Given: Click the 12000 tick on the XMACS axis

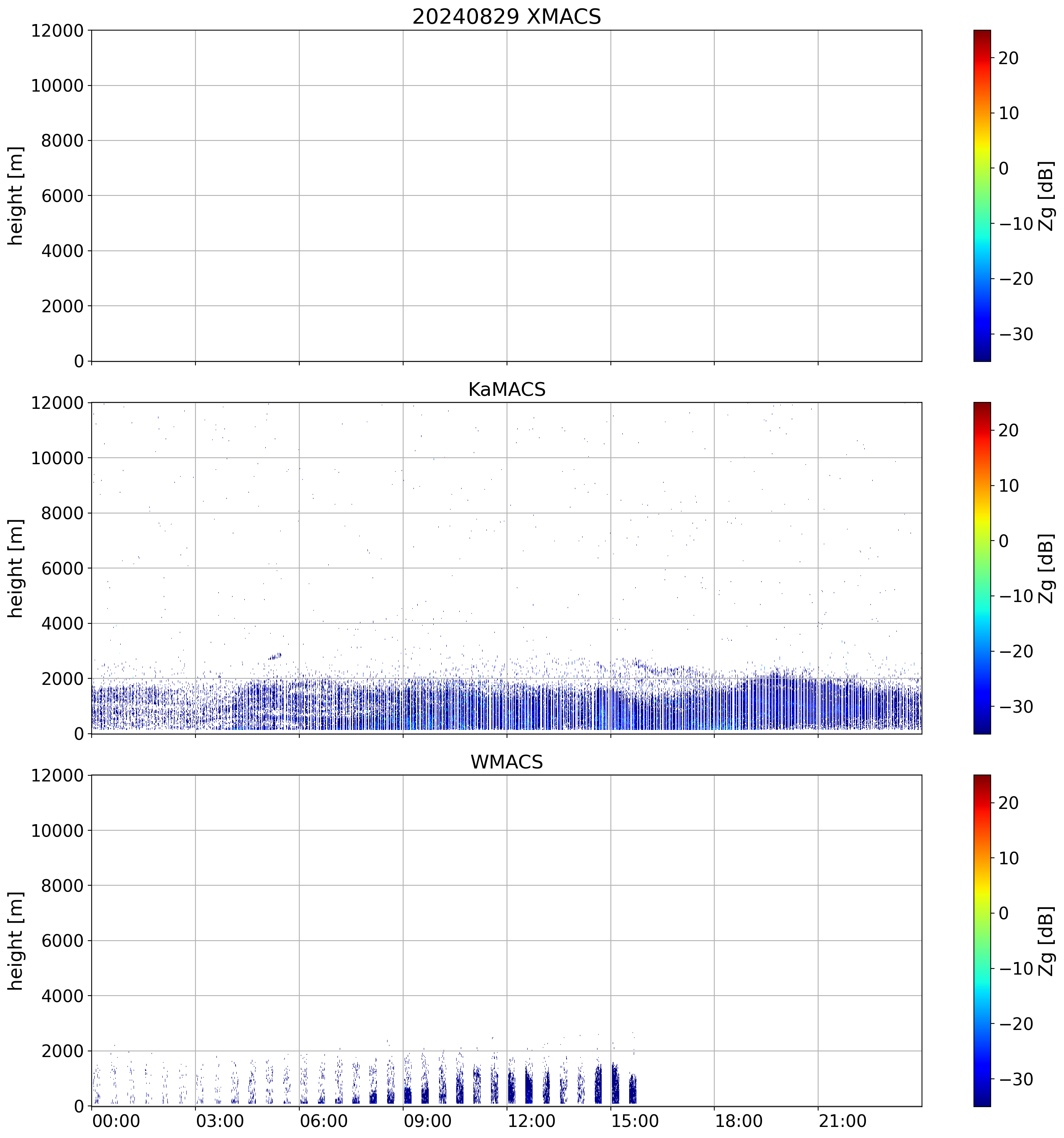Looking at the screenshot, I should [57, 30].
